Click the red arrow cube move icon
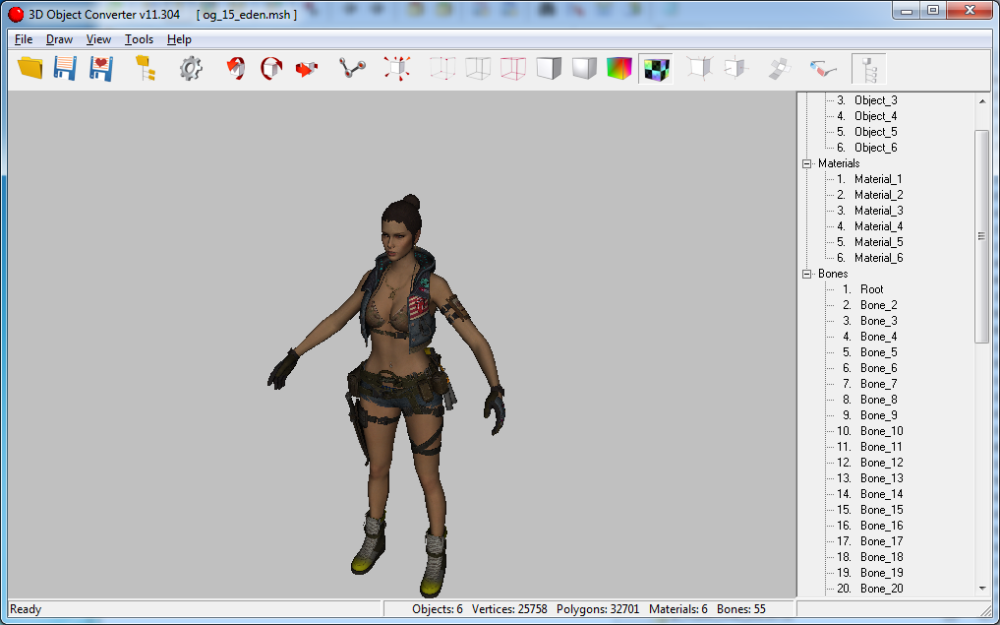1000x625 pixels. click(306, 68)
